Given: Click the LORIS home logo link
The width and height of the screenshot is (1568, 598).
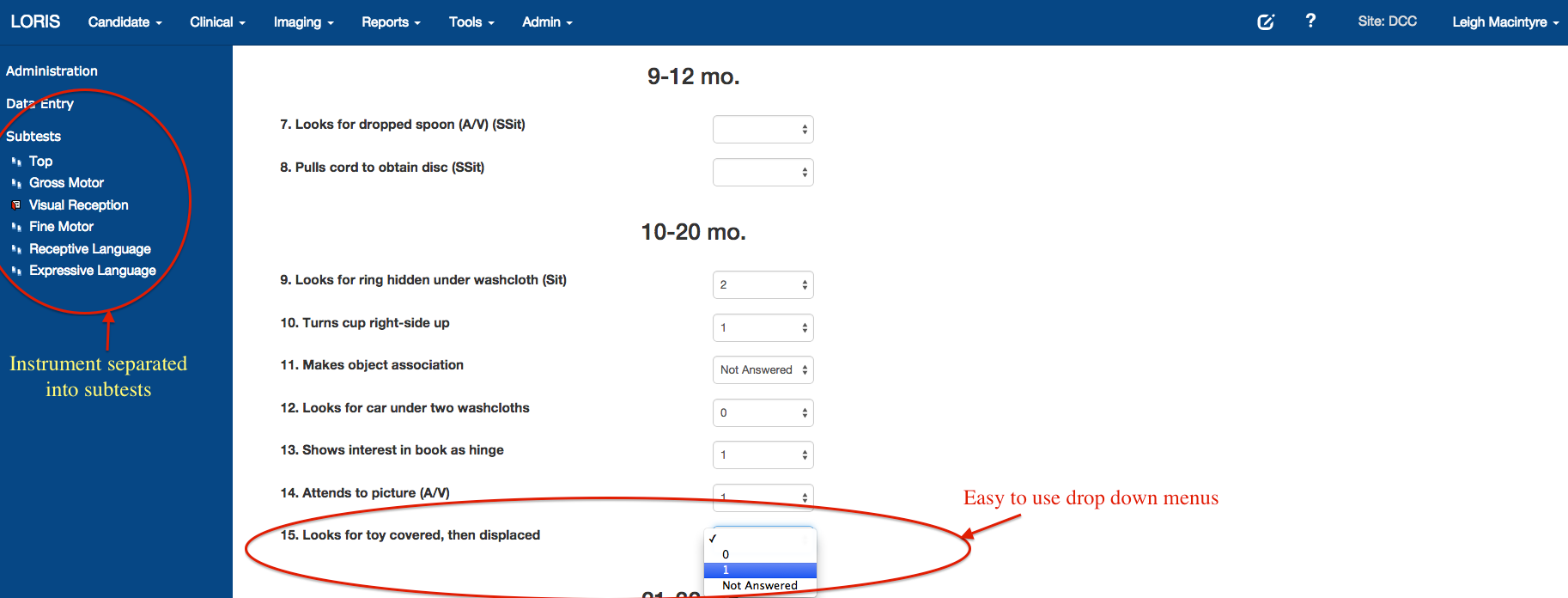Looking at the screenshot, I should 35,21.
